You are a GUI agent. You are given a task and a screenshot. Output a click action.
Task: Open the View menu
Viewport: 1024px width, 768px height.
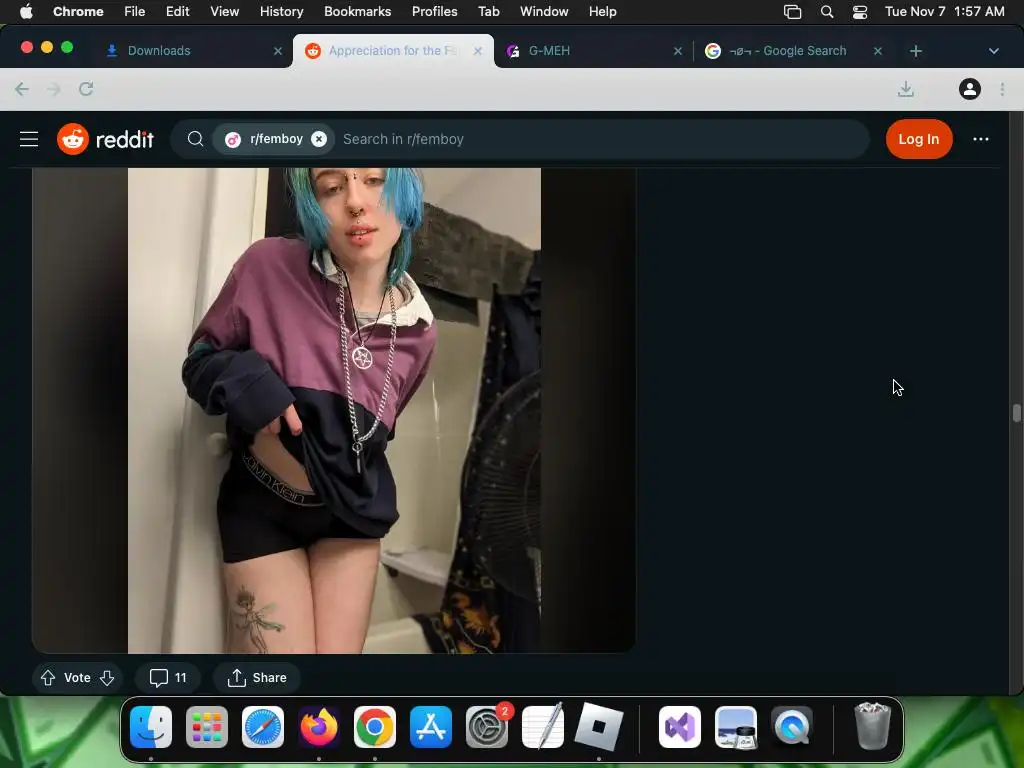pyautogui.click(x=224, y=11)
